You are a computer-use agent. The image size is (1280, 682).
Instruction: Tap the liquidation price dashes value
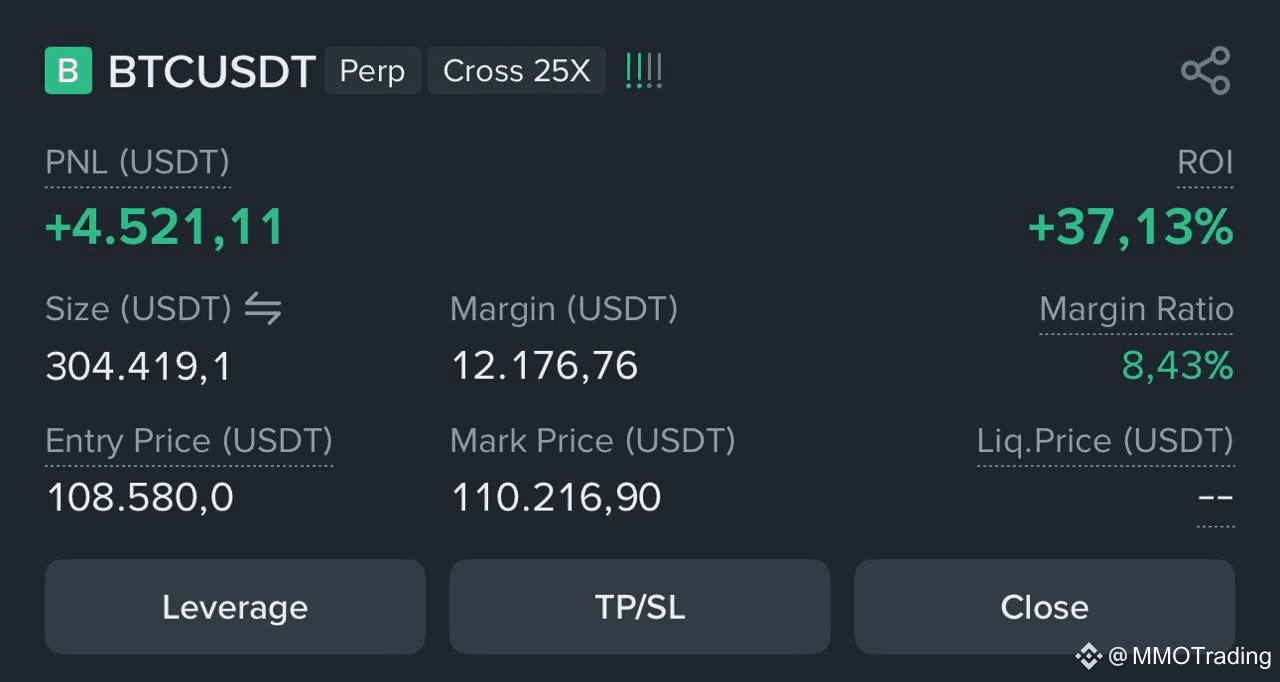pos(1215,497)
